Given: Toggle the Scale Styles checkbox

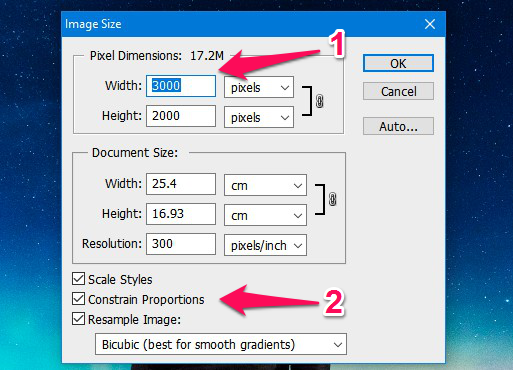Looking at the screenshot, I should (x=78, y=279).
